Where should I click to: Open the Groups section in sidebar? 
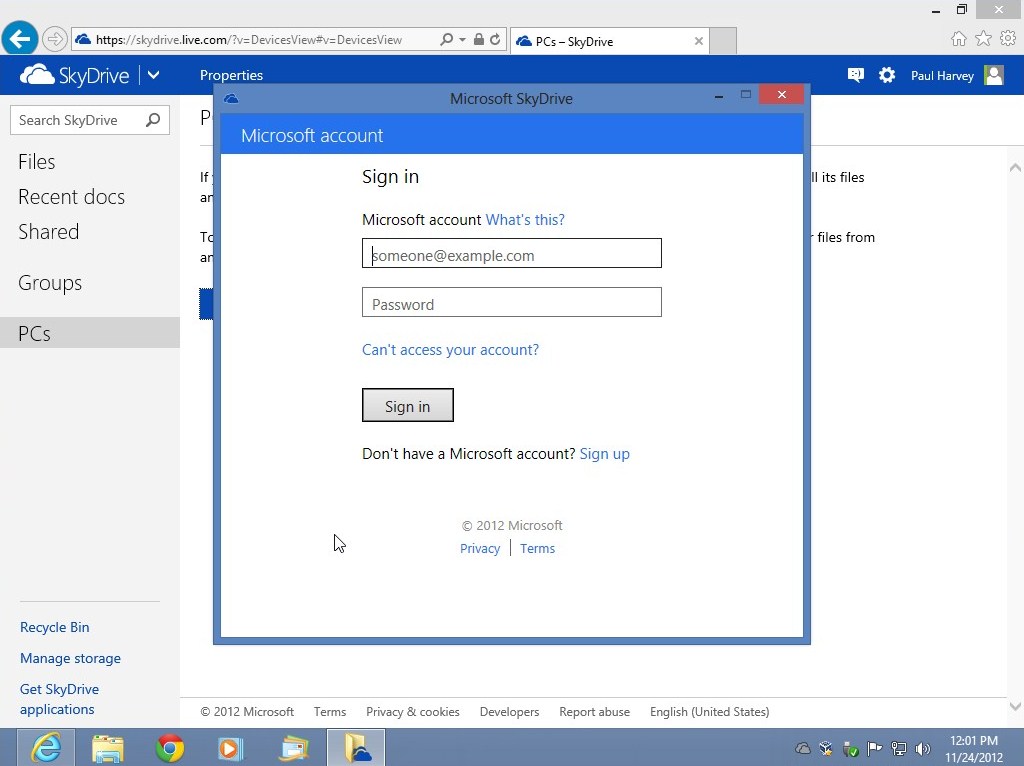[x=50, y=283]
